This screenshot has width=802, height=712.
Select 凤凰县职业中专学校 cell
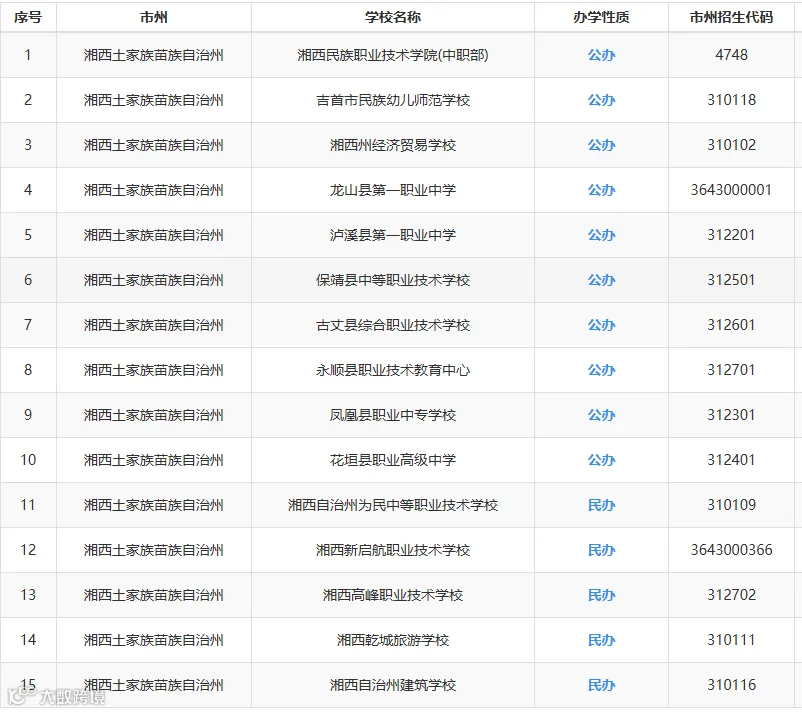393,415
